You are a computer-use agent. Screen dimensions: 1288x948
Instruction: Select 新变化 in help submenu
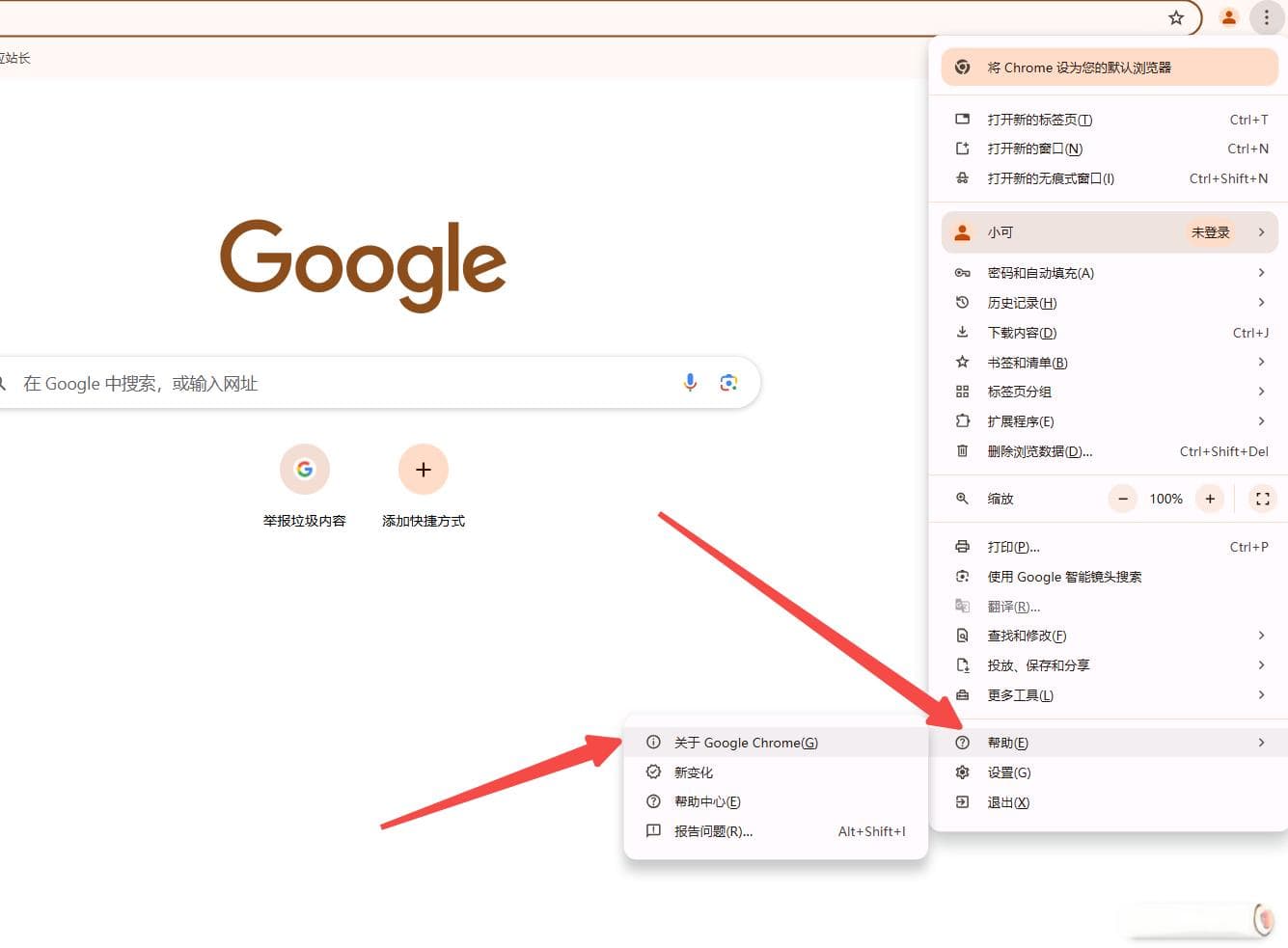coord(776,772)
